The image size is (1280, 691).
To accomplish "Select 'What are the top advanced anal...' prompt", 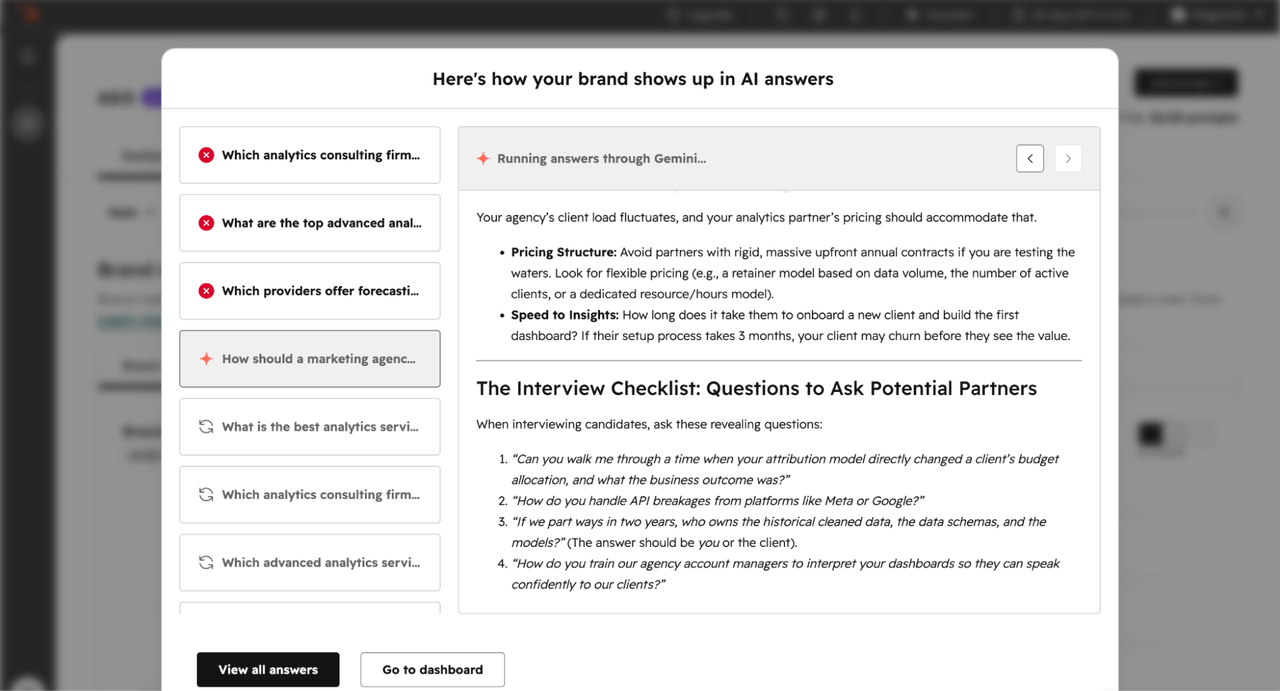I will [310, 223].
